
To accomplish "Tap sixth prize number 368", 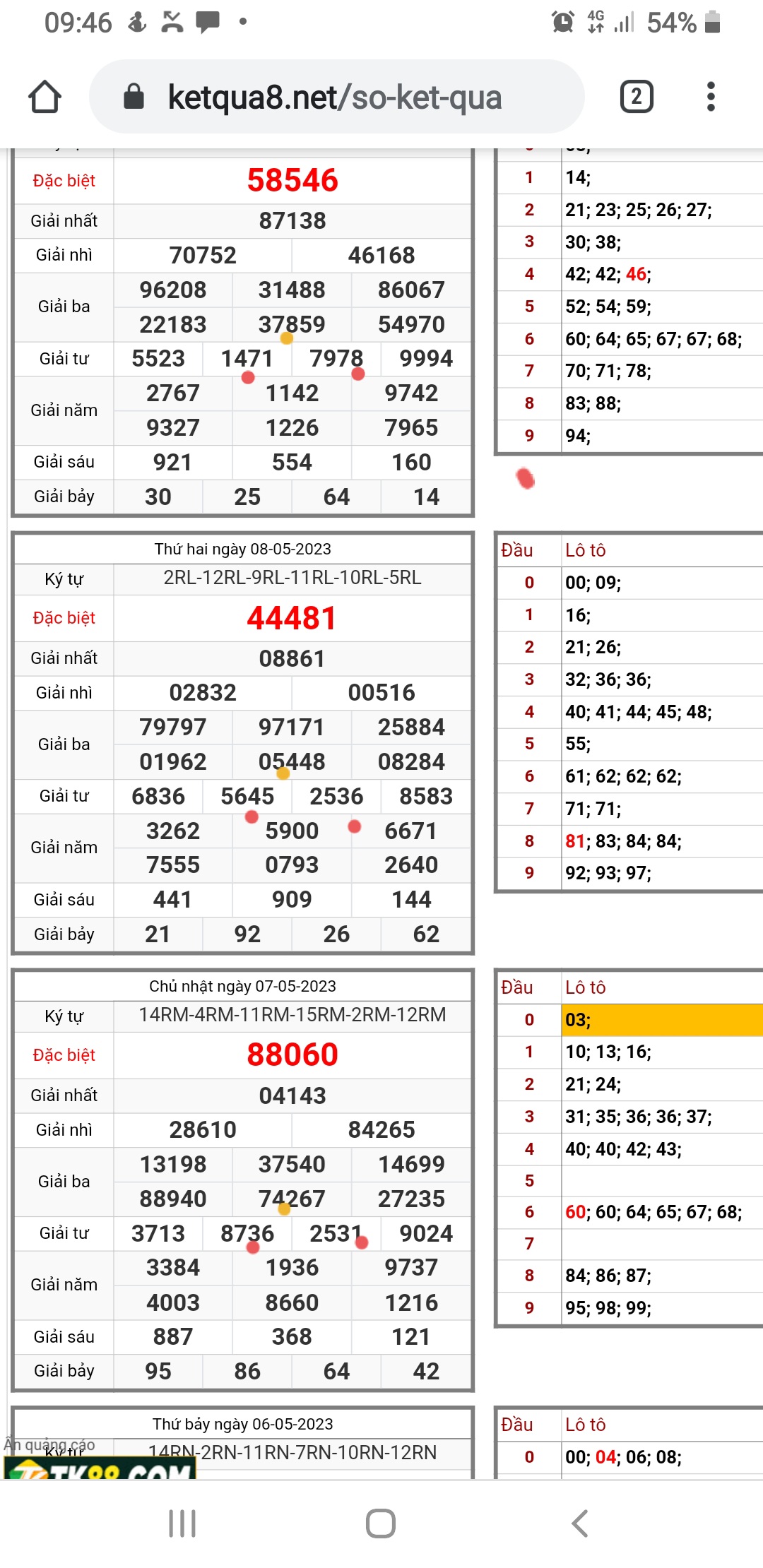I will (292, 1336).
